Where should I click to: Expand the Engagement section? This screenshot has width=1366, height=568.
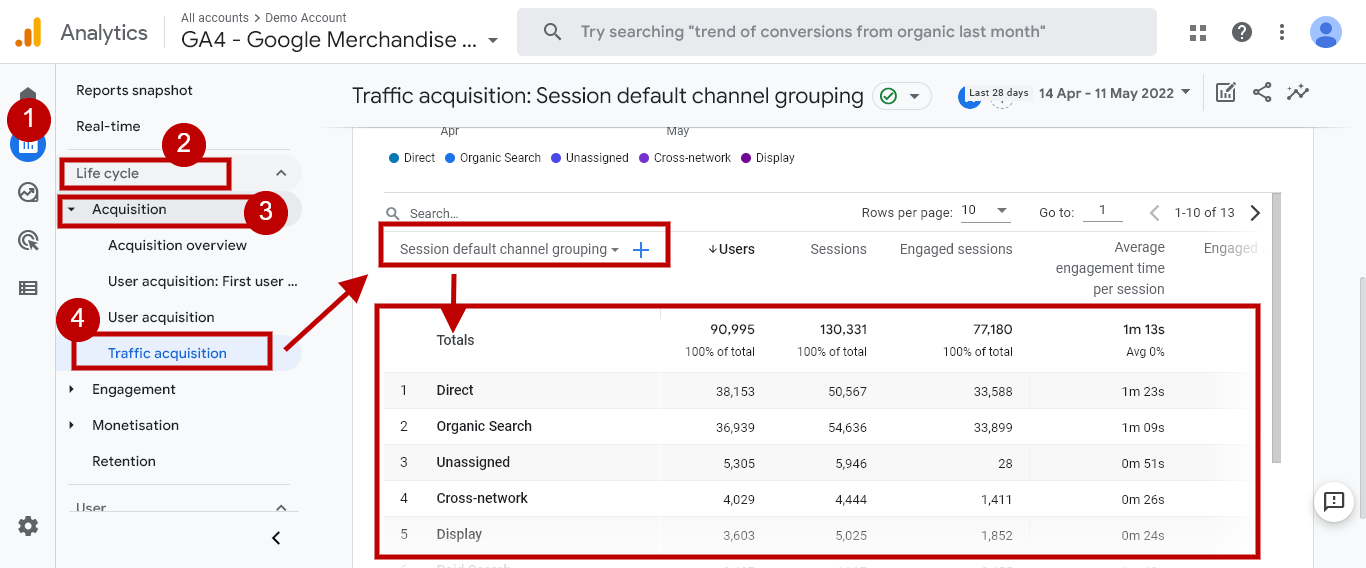pos(71,389)
